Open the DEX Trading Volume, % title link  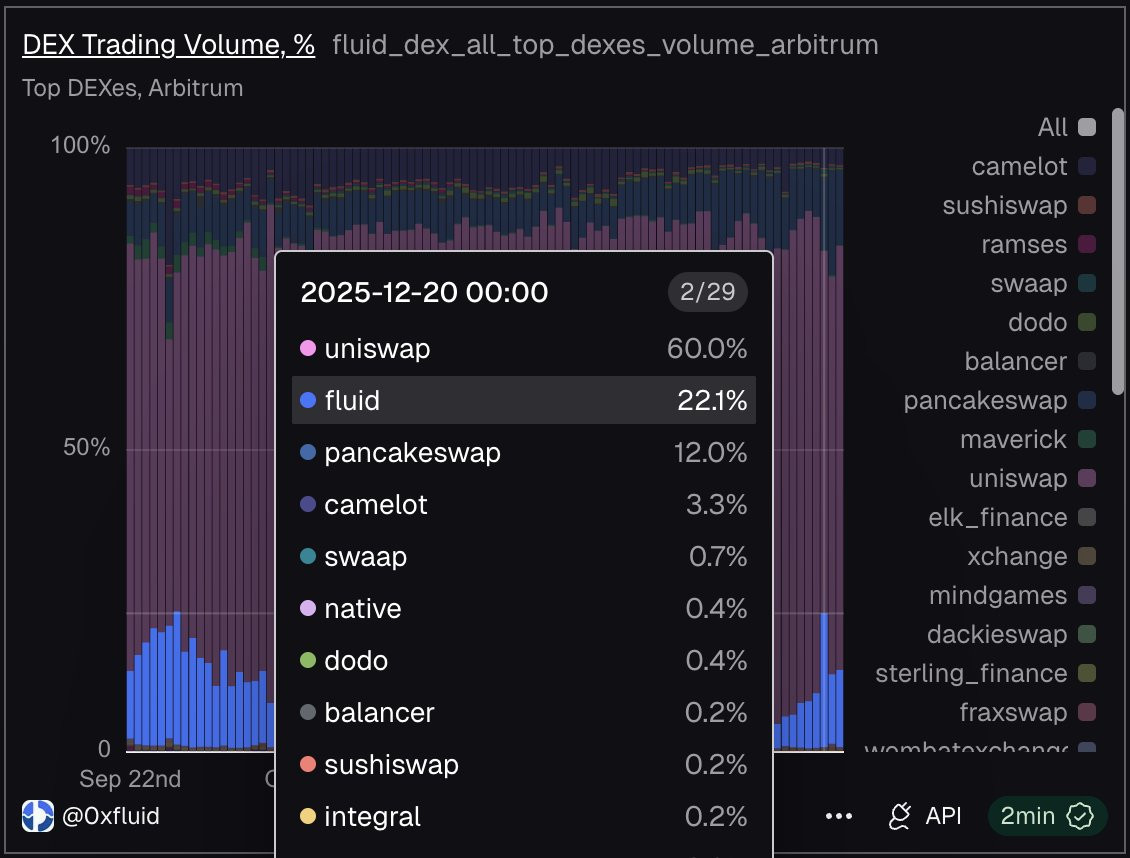169,45
